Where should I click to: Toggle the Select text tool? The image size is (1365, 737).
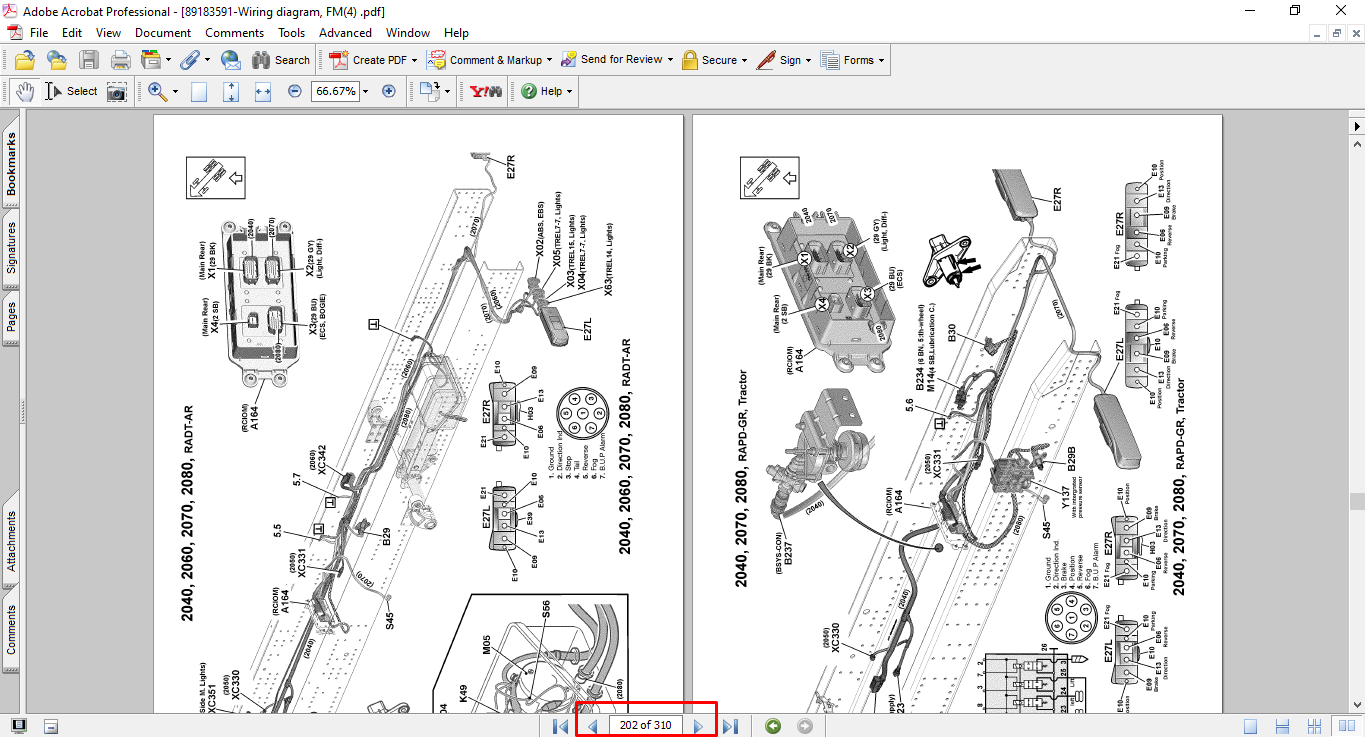[72, 91]
